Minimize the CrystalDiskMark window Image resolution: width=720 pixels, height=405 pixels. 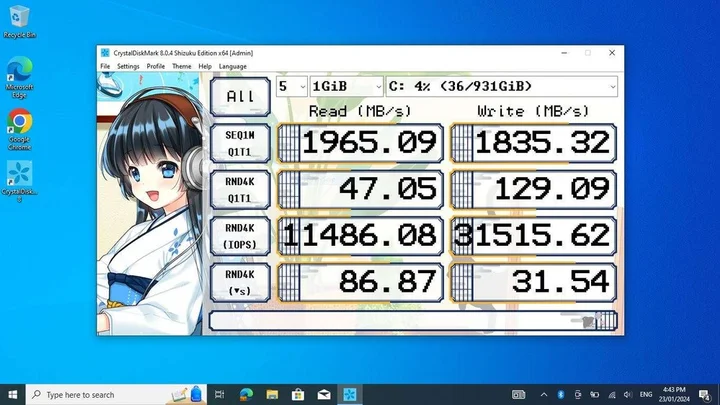coord(564,53)
